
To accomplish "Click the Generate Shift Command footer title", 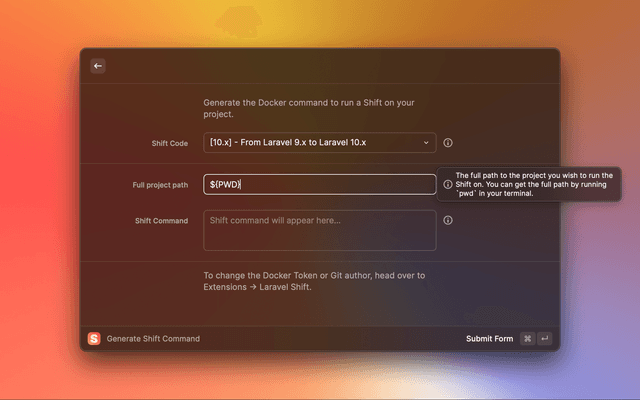I will [x=153, y=339].
